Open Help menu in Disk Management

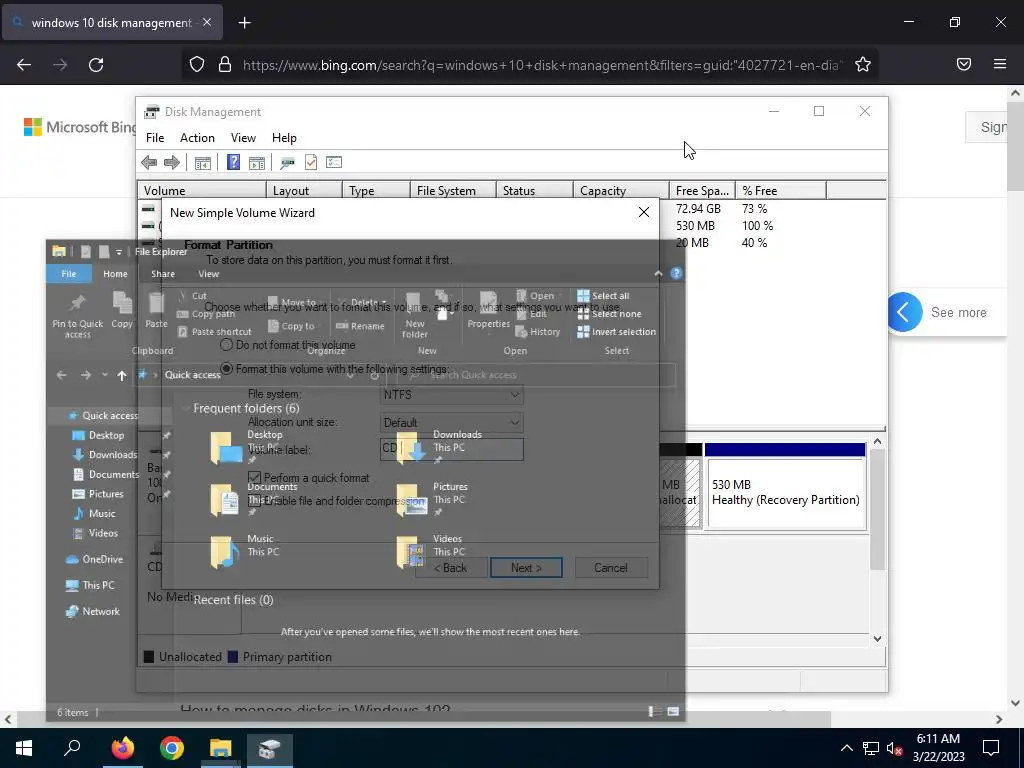pos(284,138)
